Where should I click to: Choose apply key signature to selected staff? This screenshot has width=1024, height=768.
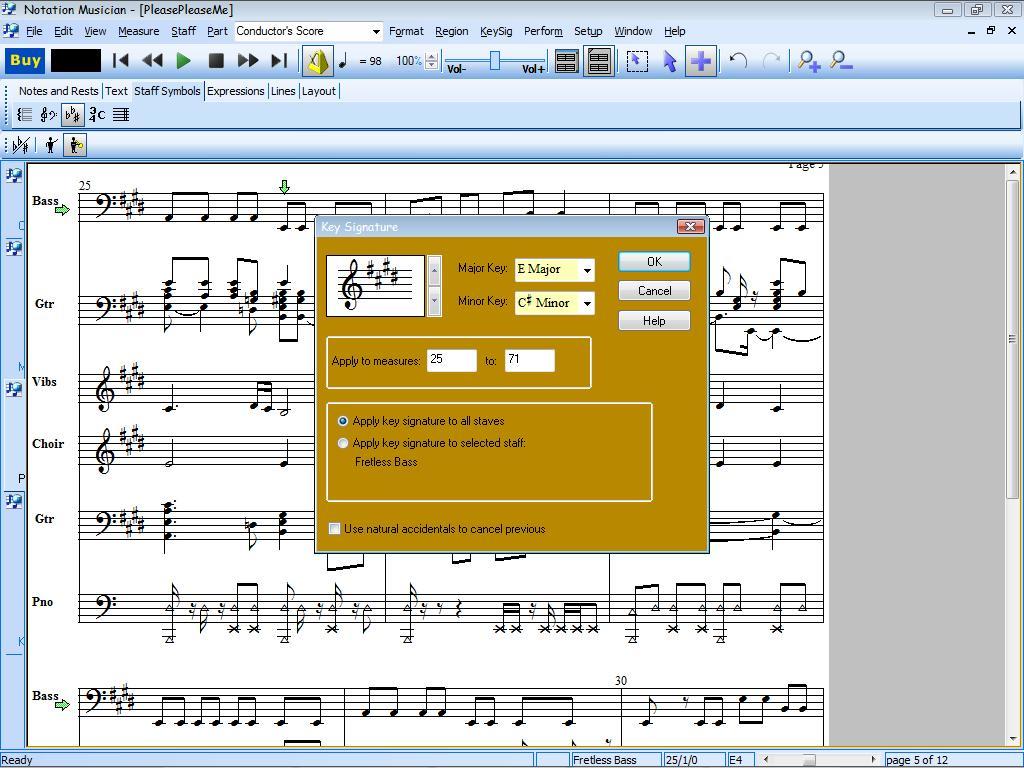click(343, 443)
